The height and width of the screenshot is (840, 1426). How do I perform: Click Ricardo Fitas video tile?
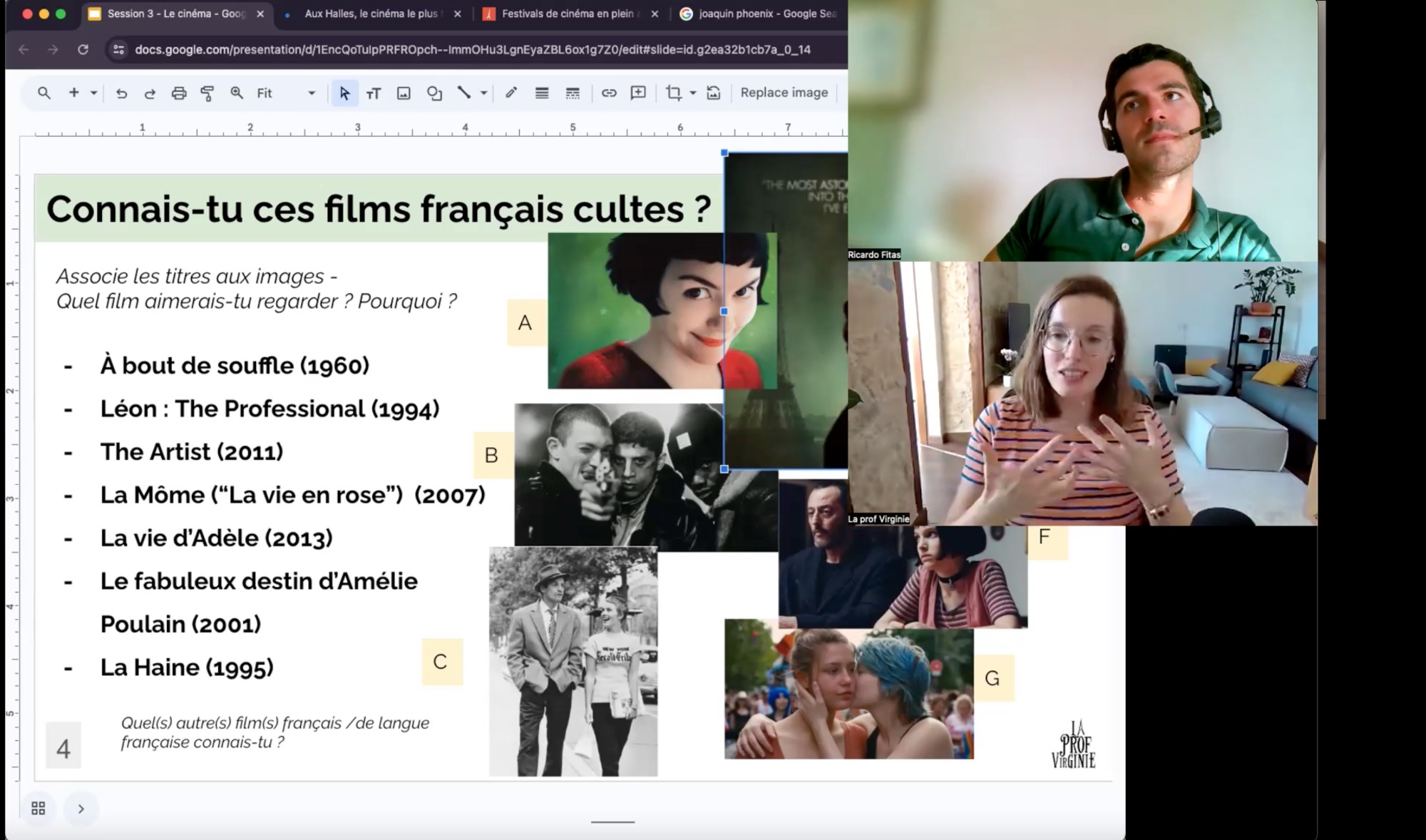[x=1082, y=130]
